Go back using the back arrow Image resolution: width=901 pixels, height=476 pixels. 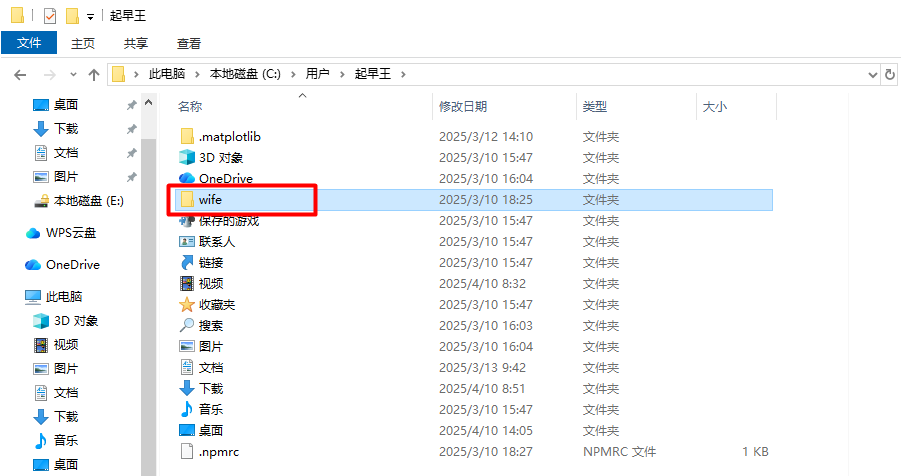20,75
